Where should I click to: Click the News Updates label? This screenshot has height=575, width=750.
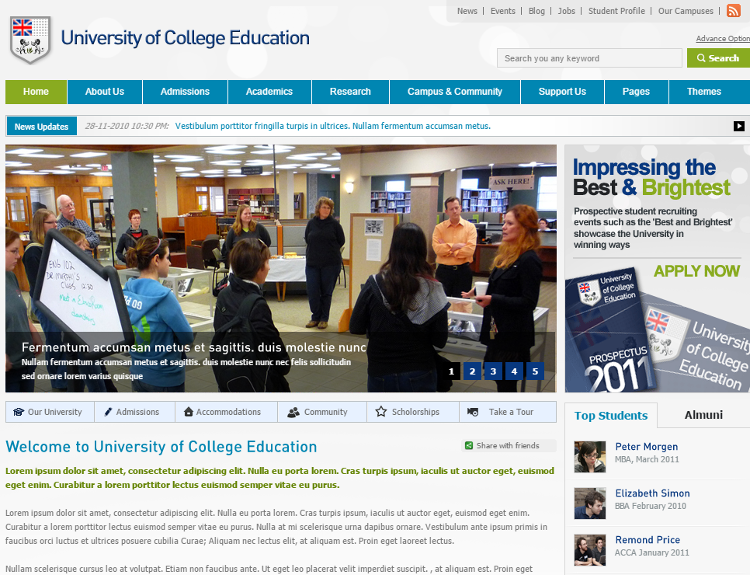click(x=42, y=126)
